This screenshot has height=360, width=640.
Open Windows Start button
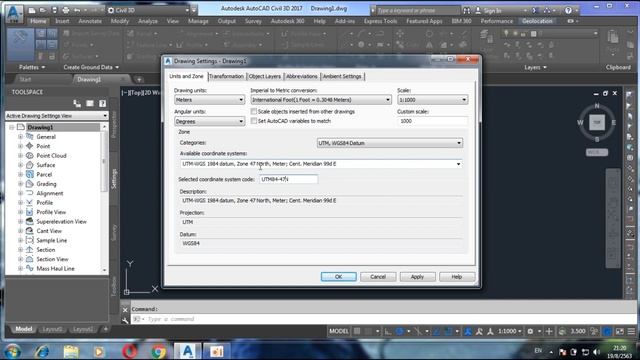pyautogui.click(x=13, y=351)
